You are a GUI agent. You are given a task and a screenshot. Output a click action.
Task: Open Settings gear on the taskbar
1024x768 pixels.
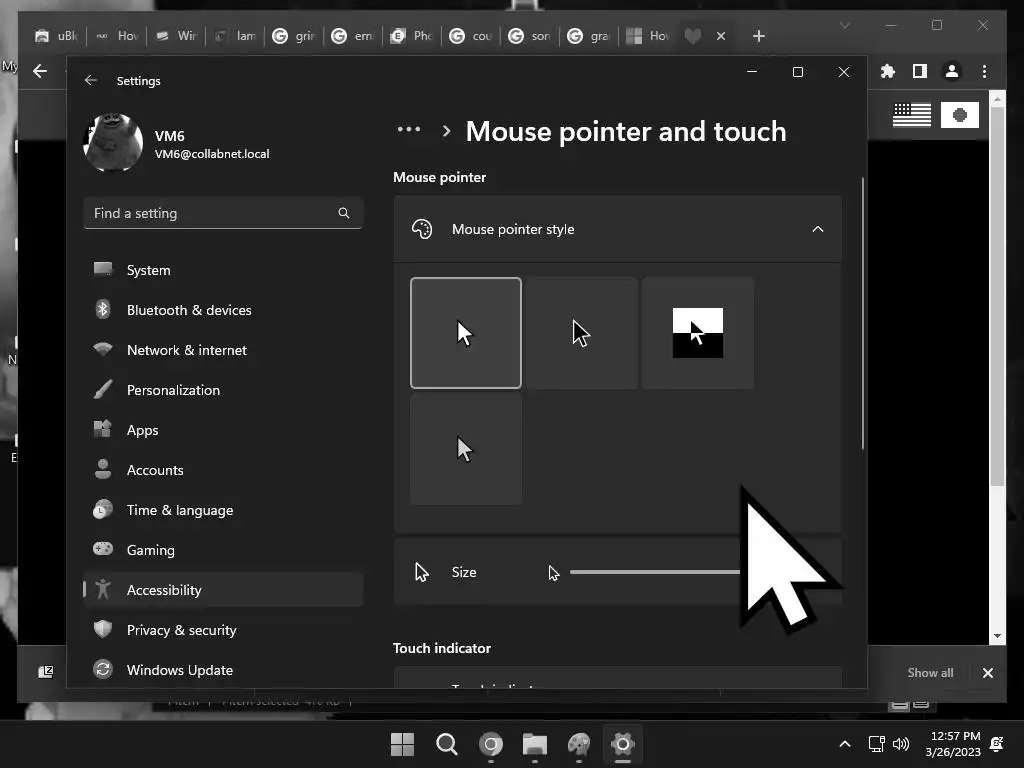click(623, 744)
